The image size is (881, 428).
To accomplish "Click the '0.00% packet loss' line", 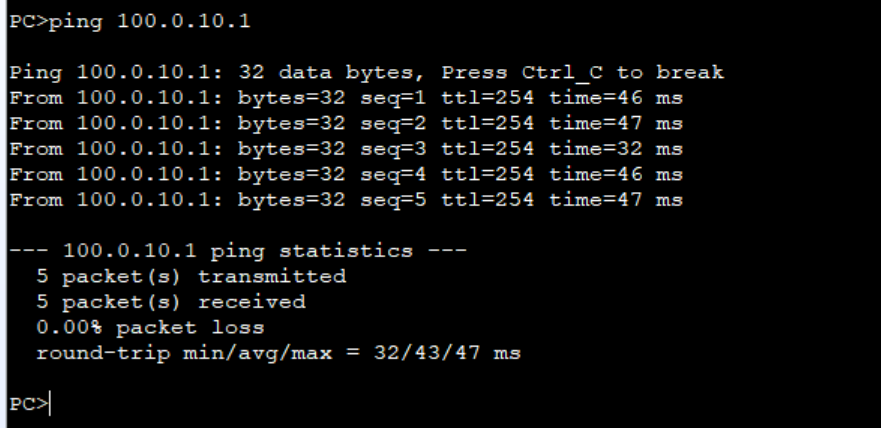I will click(x=150, y=327).
